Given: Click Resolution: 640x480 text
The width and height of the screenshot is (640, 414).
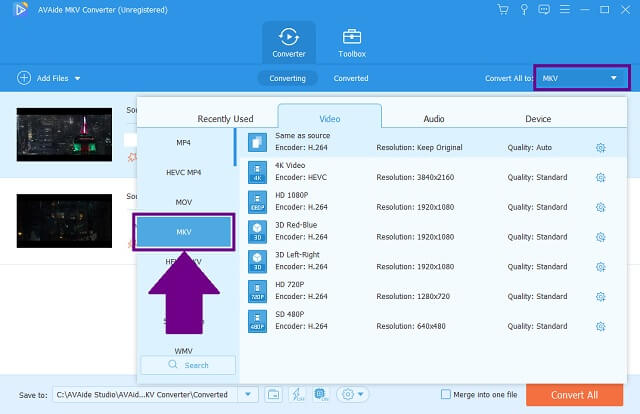Looking at the screenshot, I should [411, 326].
